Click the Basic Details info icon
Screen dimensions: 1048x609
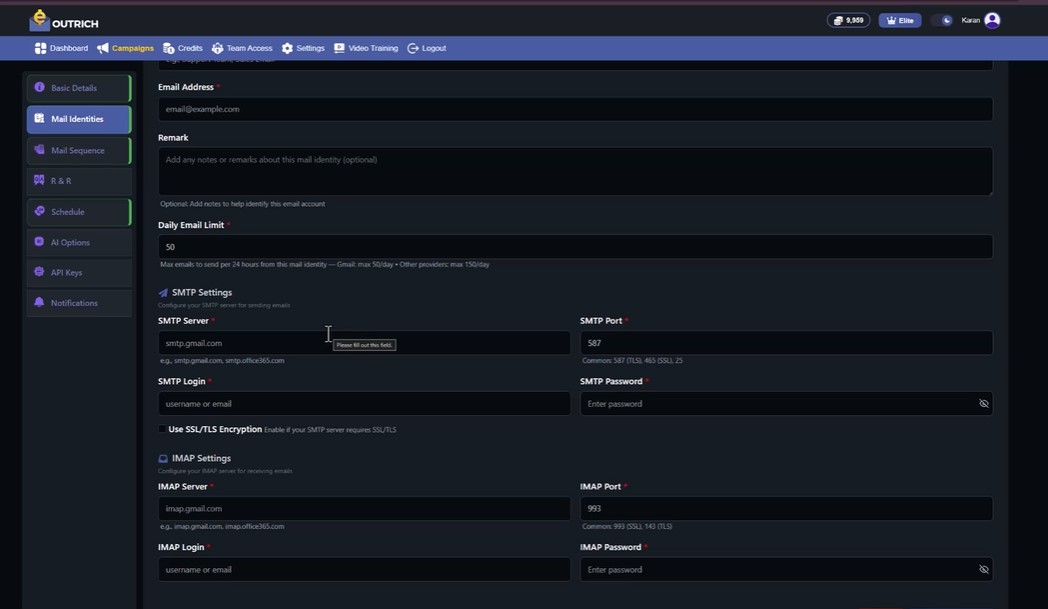pyautogui.click(x=39, y=88)
